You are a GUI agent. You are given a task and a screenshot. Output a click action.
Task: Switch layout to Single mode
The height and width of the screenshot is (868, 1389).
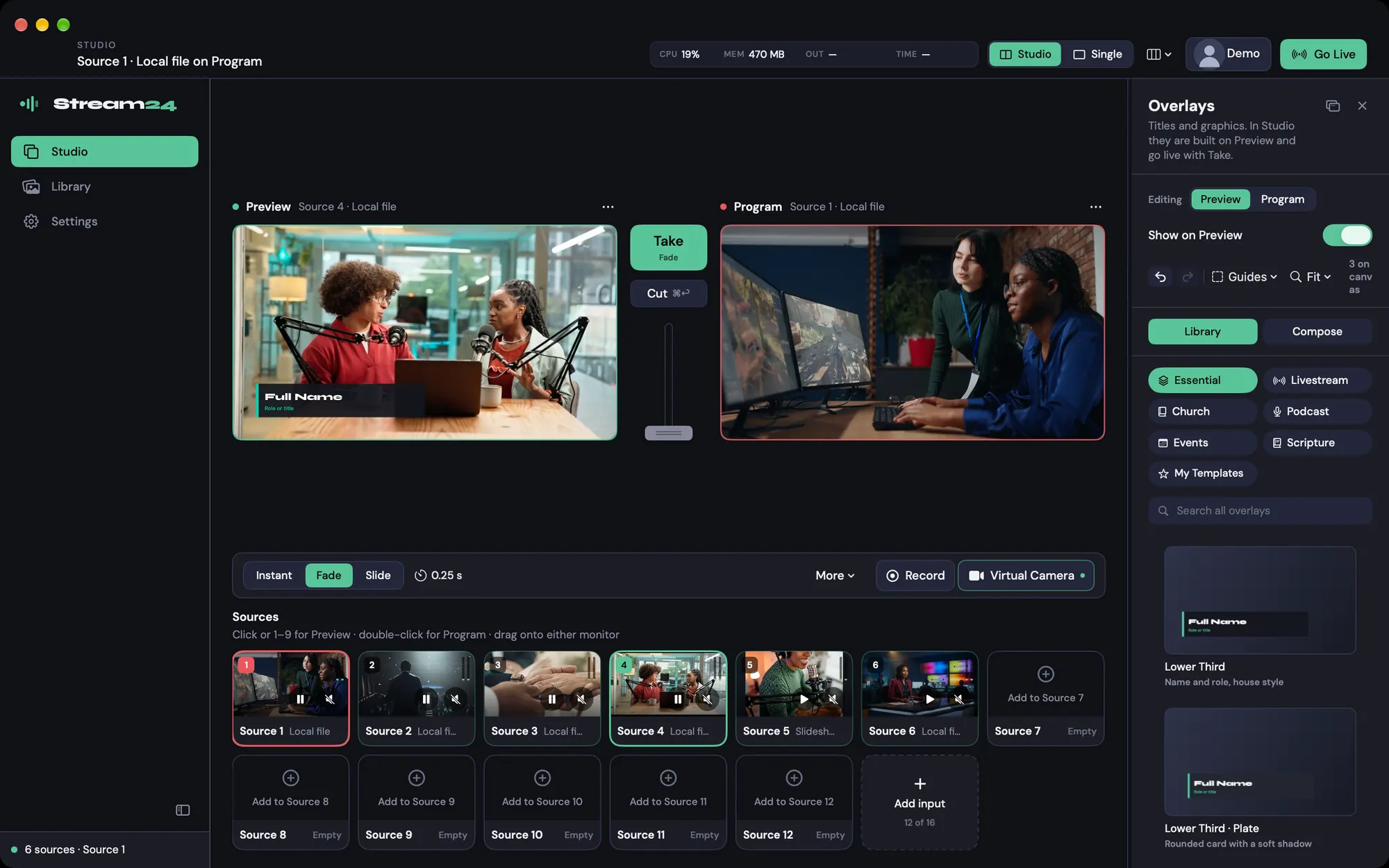pyautogui.click(x=1097, y=54)
